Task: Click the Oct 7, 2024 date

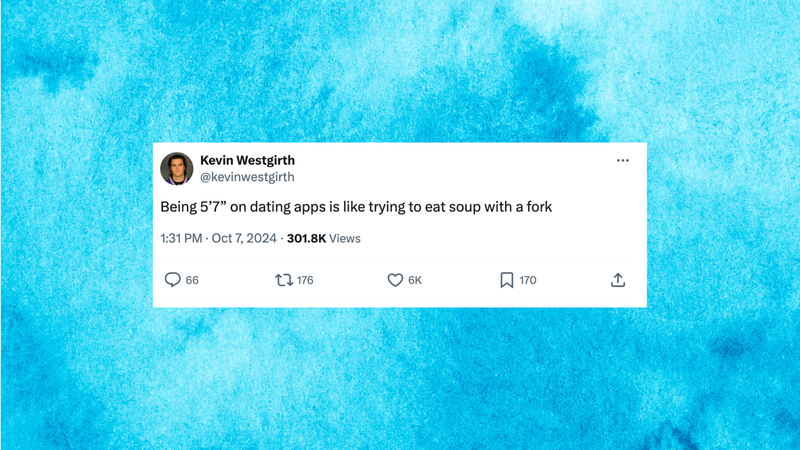Action: (246, 239)
